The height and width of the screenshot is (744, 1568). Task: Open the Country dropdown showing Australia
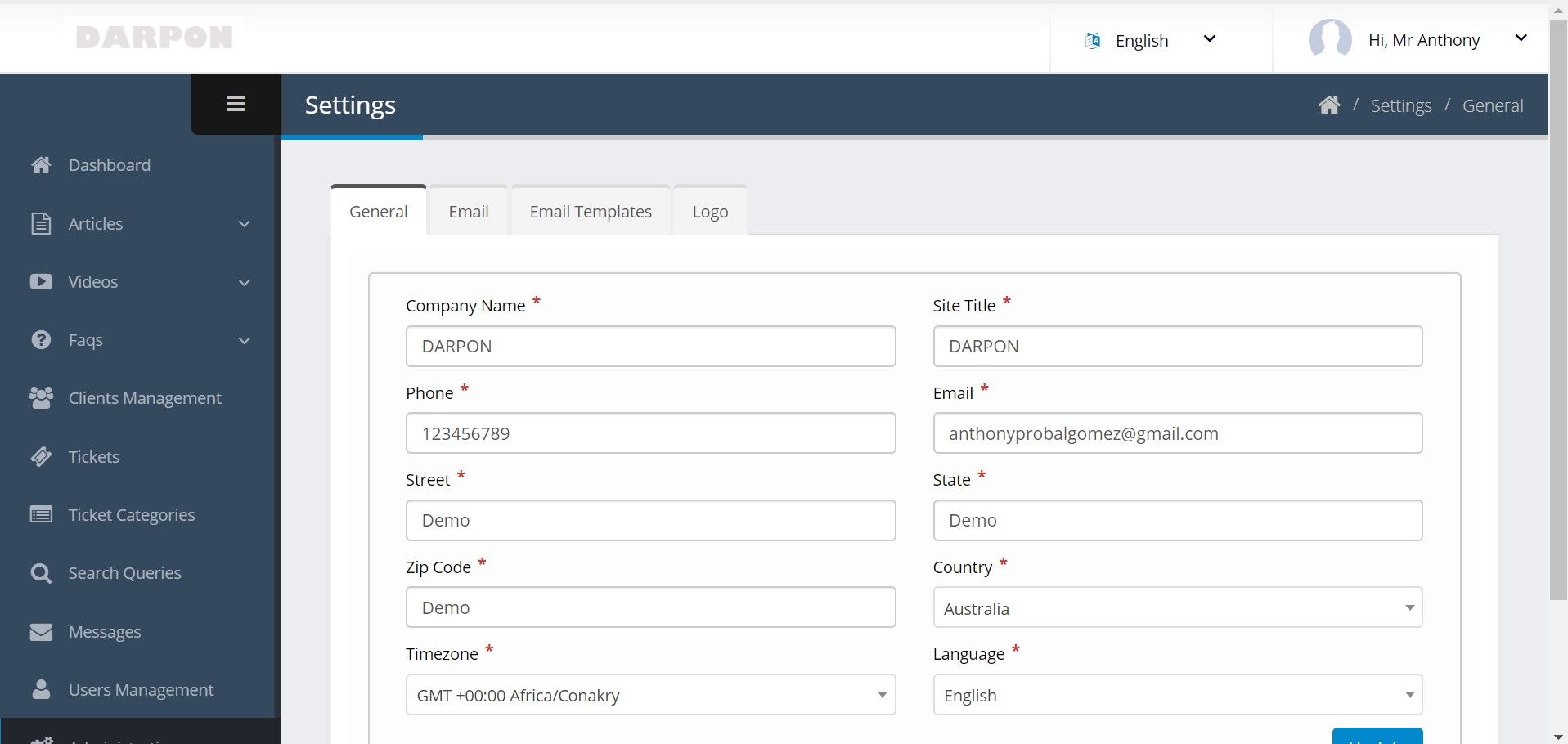pos(1177,608)
